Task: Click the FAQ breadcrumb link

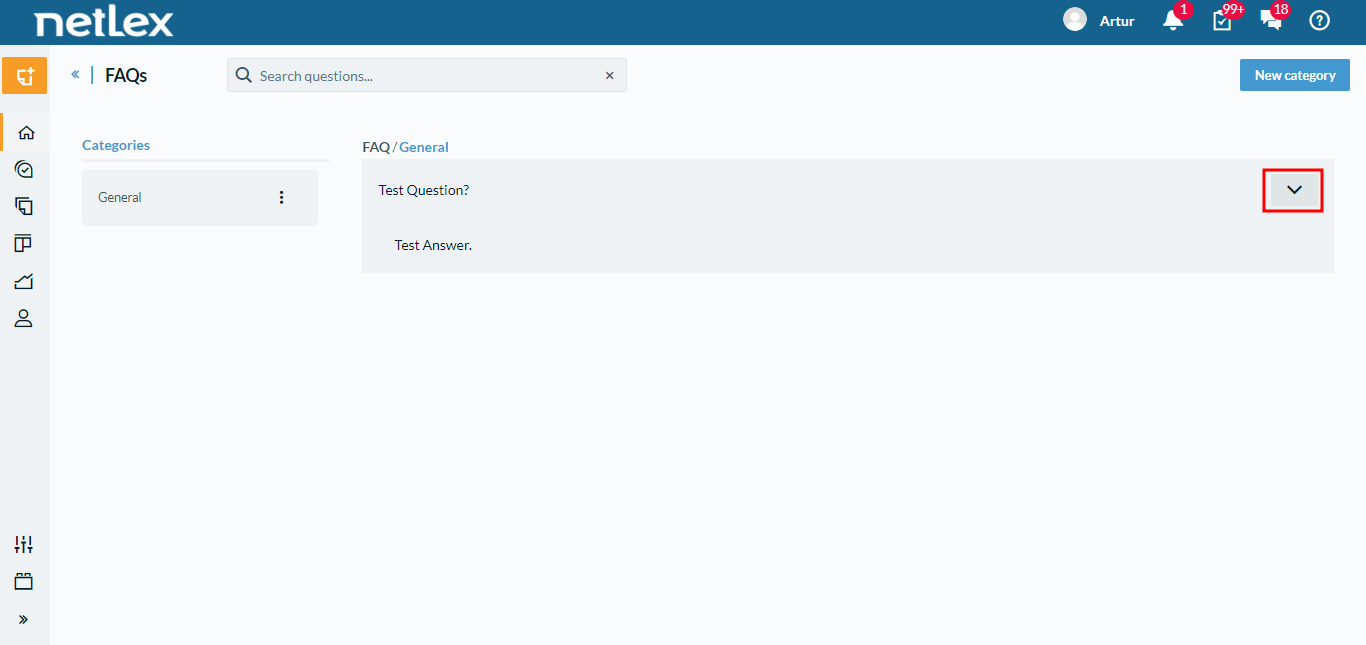Action: coord(376,147)
